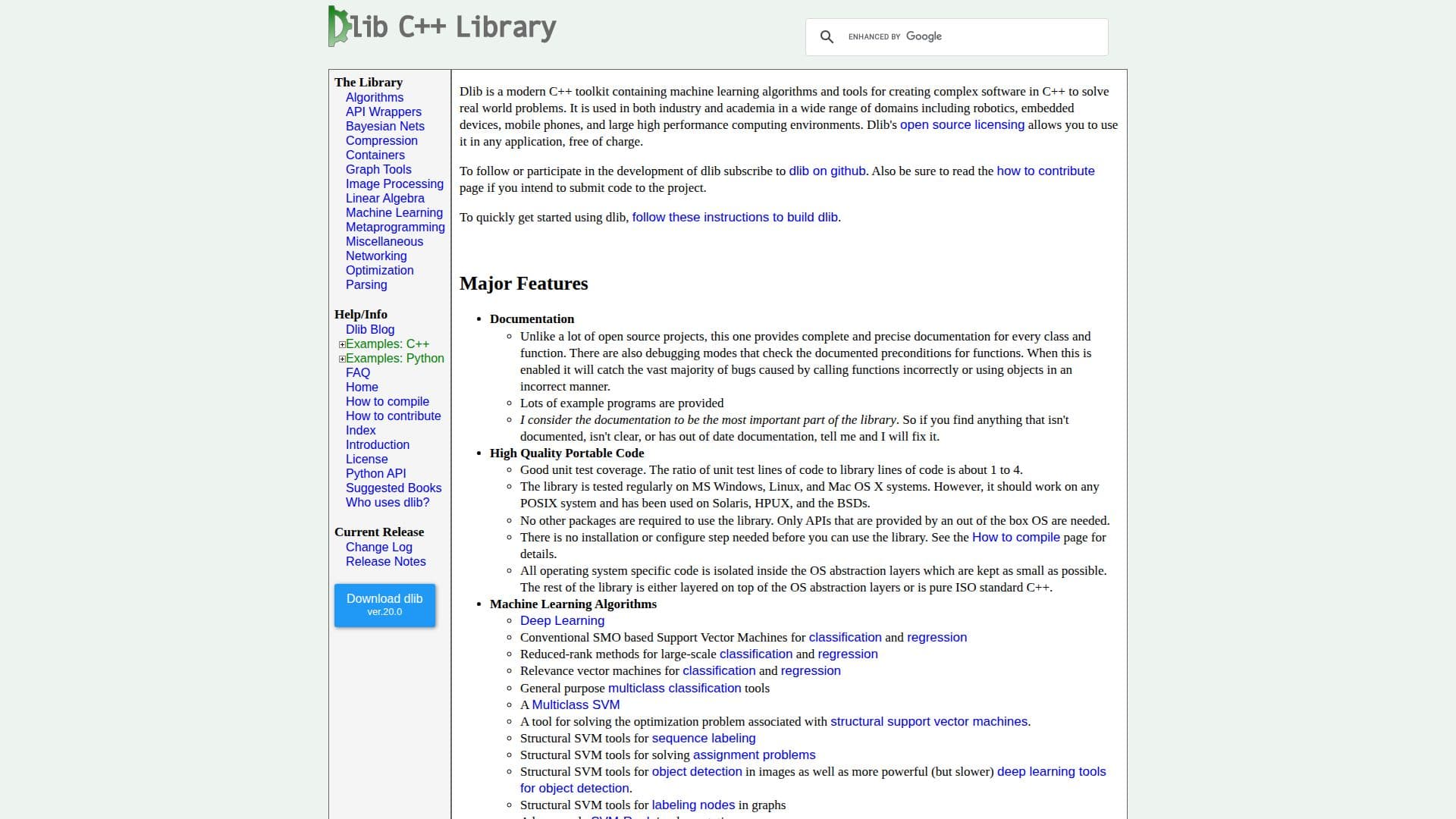
Task: Open the object detection link
Action: click(x=697, y=771)
